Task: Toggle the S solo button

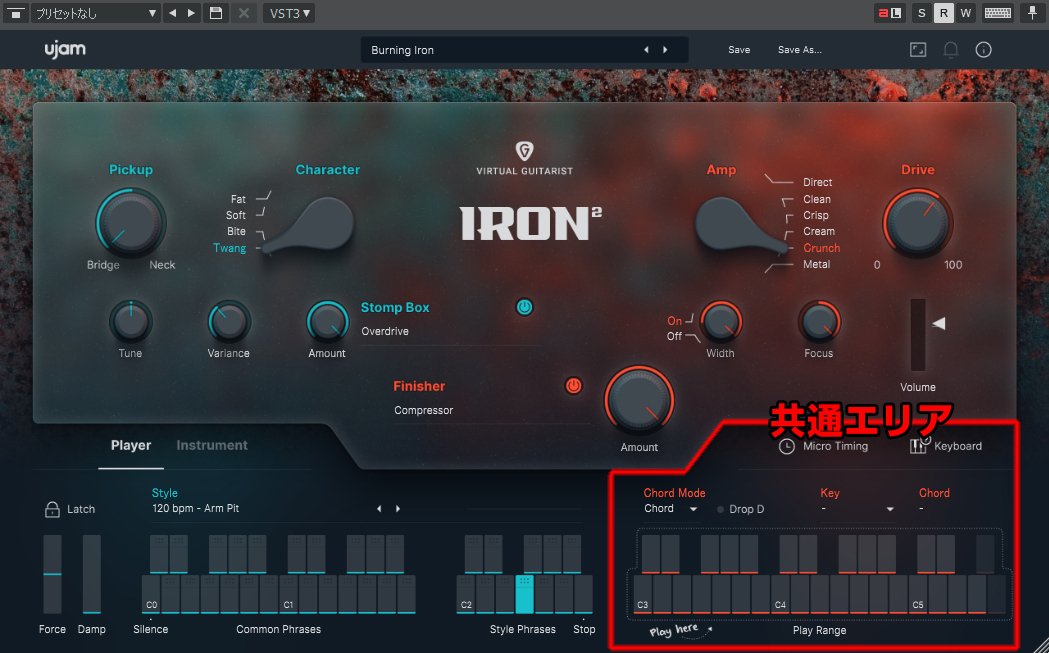Action: (x=921, y=13)
